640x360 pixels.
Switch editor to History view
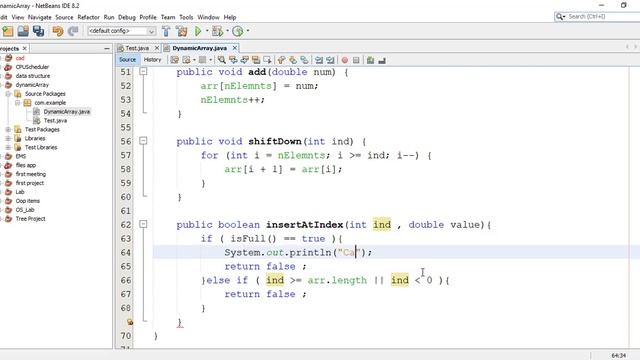pos(153,60)
